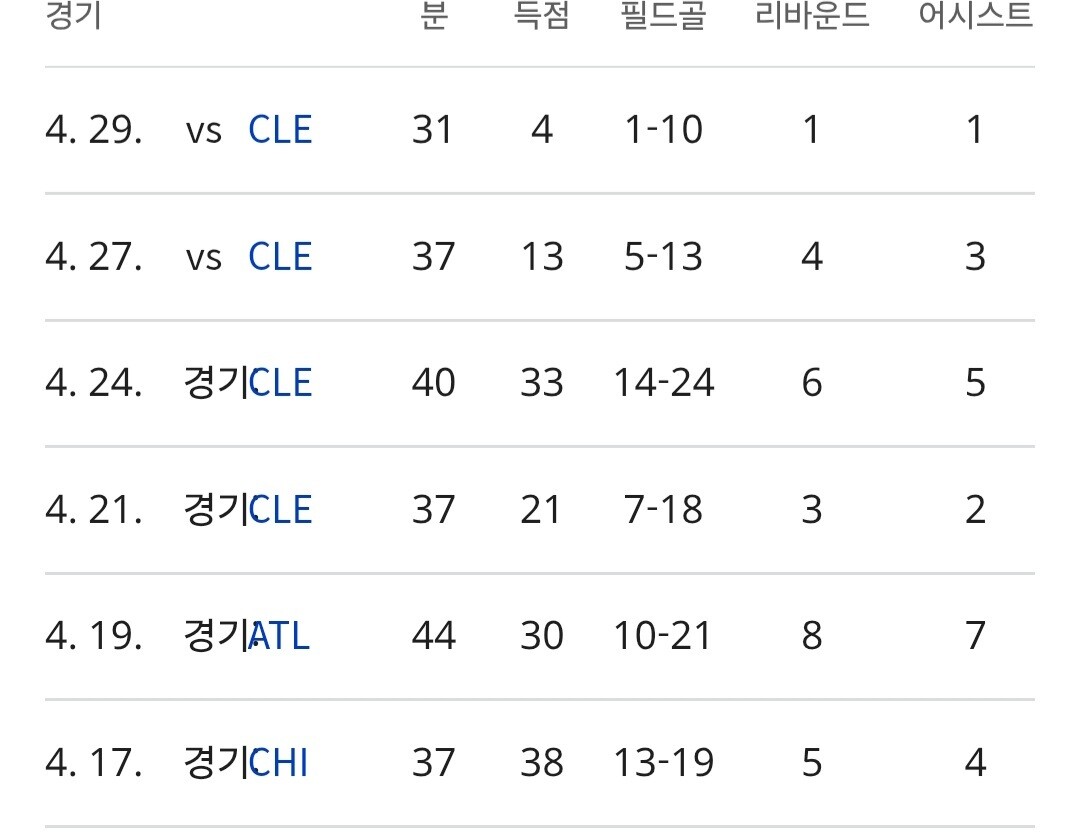Select the 38 points value in the CHI row
This screenshot has height=837, width=1080.
(541, 763)
